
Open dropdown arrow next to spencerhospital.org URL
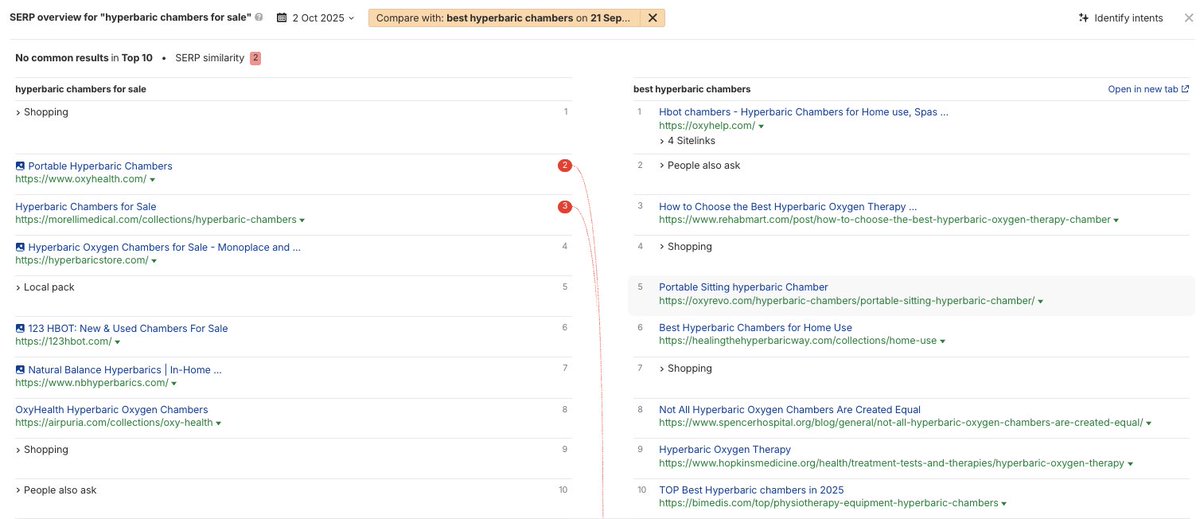pos(1148,423)
